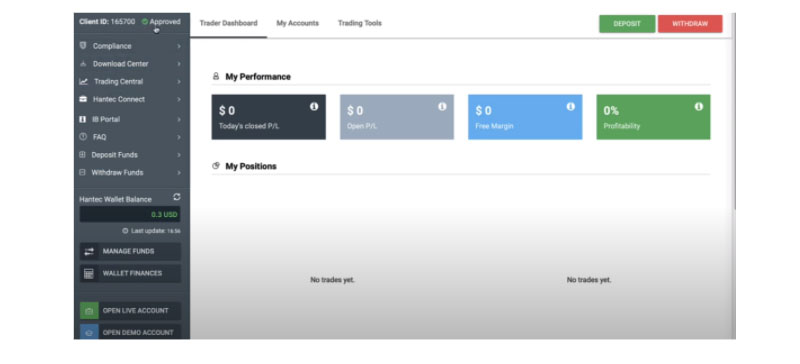Click the Open Live Account green icon

[89, 311]
